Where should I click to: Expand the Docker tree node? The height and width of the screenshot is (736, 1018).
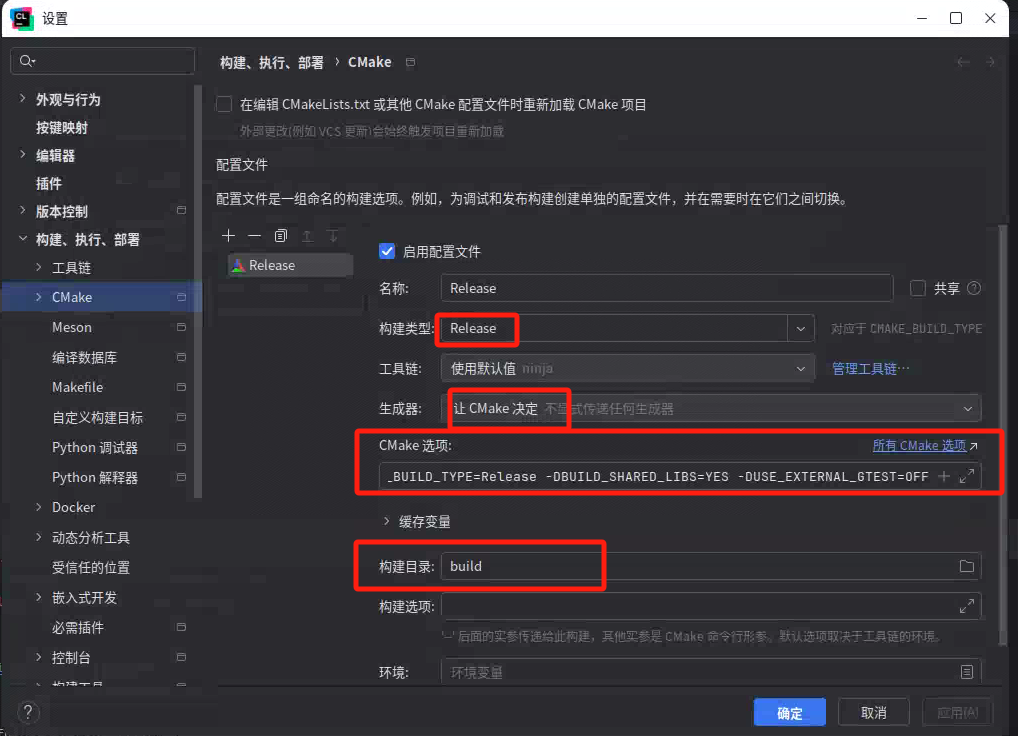(x=39, y=507)
